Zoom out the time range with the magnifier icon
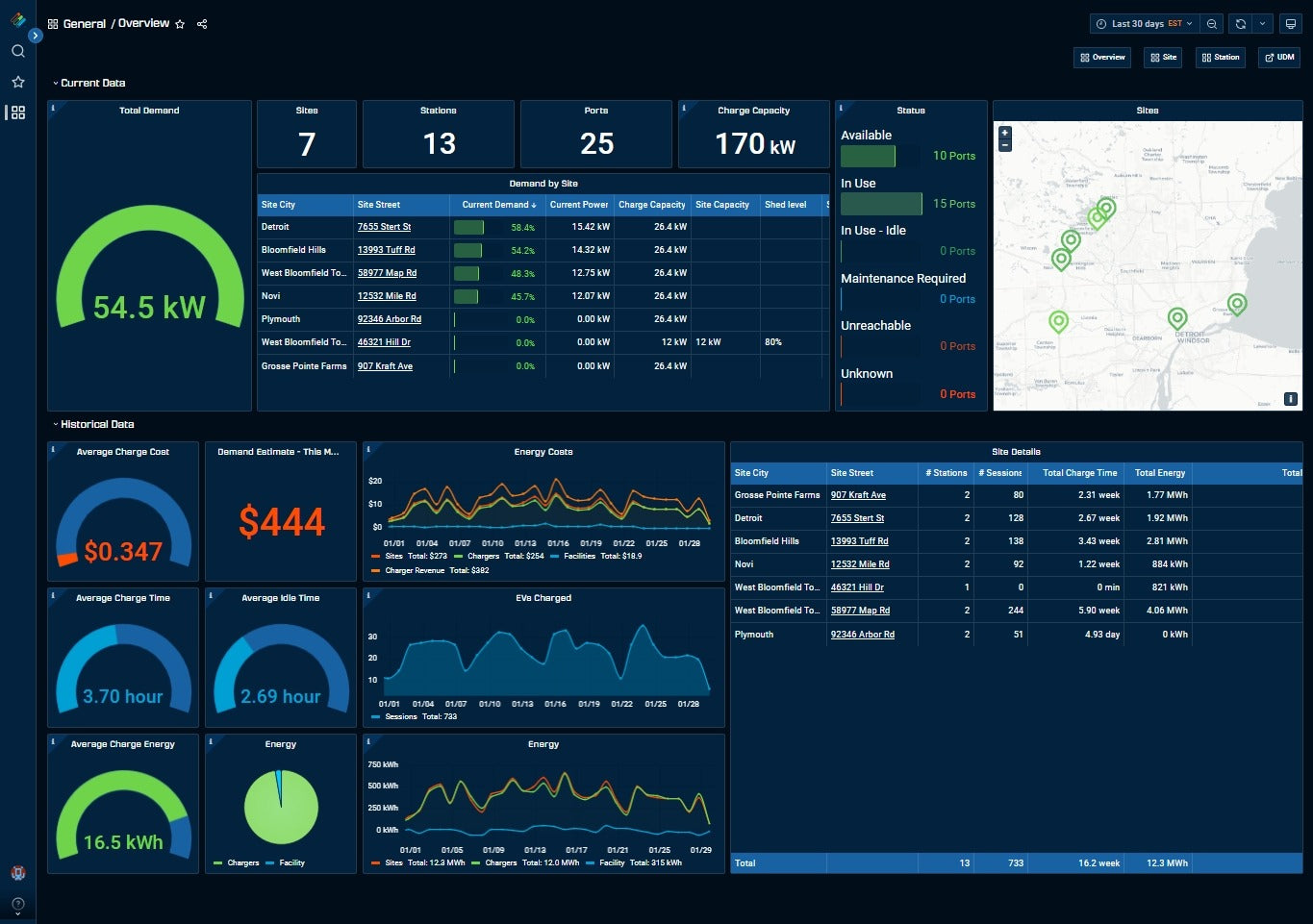The image size is (1313, 924). [x=1211, y=23]
